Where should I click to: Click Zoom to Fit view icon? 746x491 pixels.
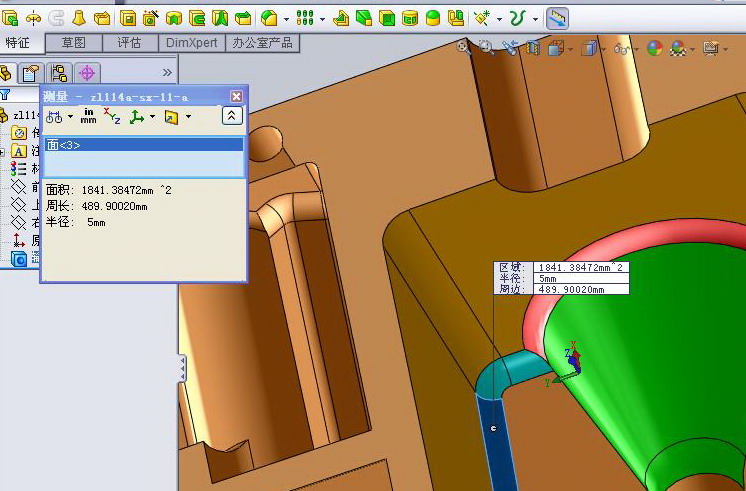463,47
